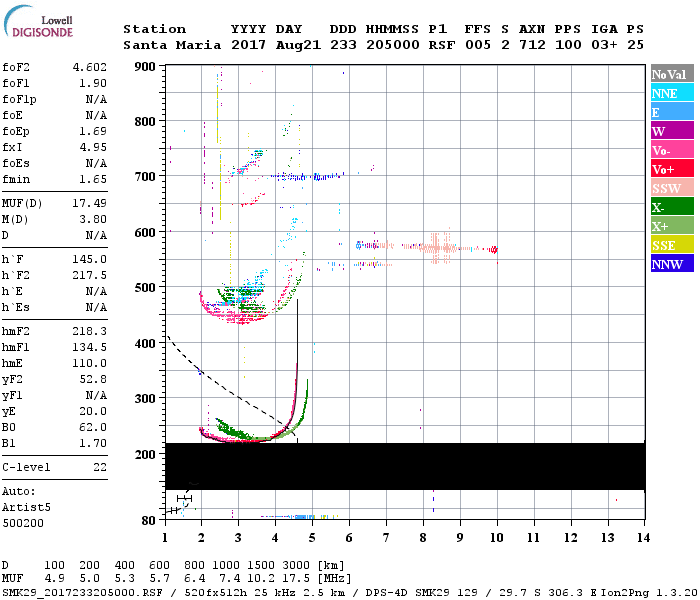This screenshot has width=700, height=600.
Task: Click the D 3000 km table value
Action: point(296,566)
